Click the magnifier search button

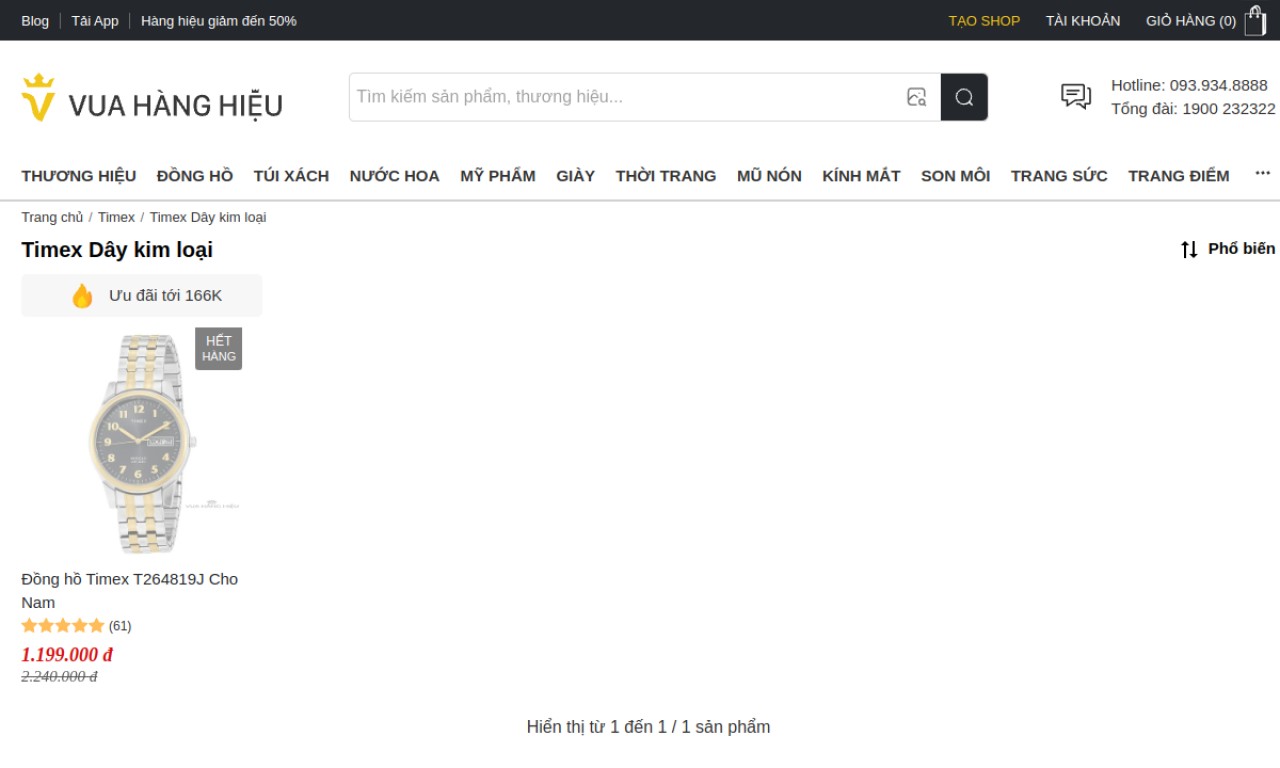(964, 97)
